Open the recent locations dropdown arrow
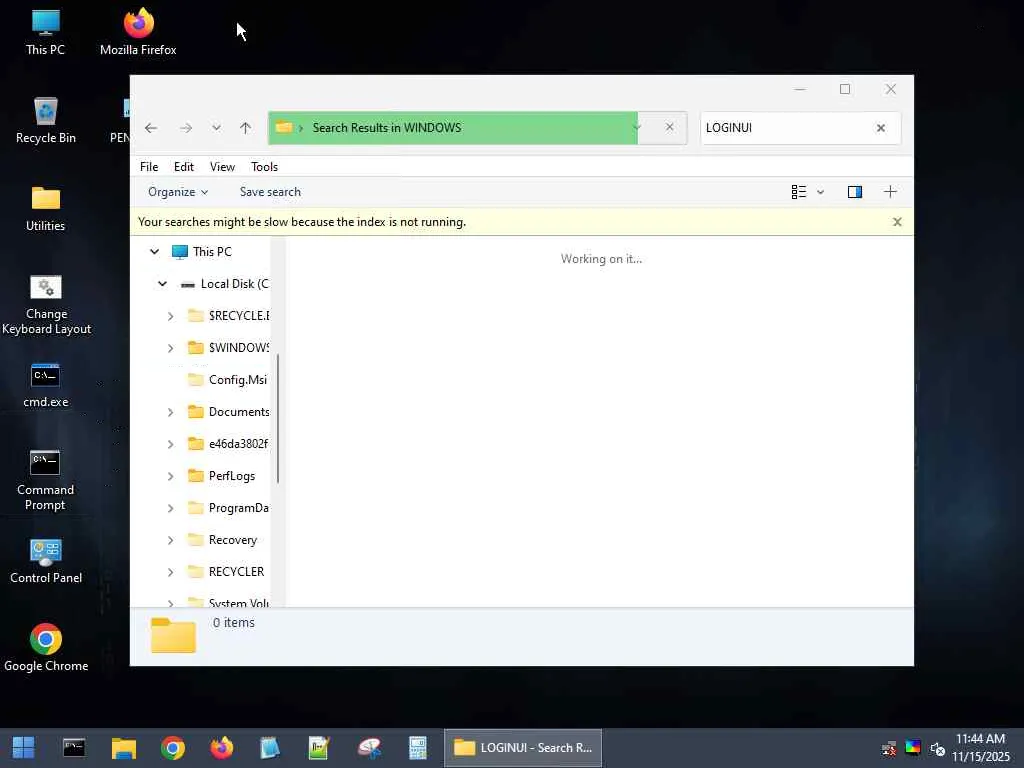Screen dimensions: 1024x768 tap(216, 128)
